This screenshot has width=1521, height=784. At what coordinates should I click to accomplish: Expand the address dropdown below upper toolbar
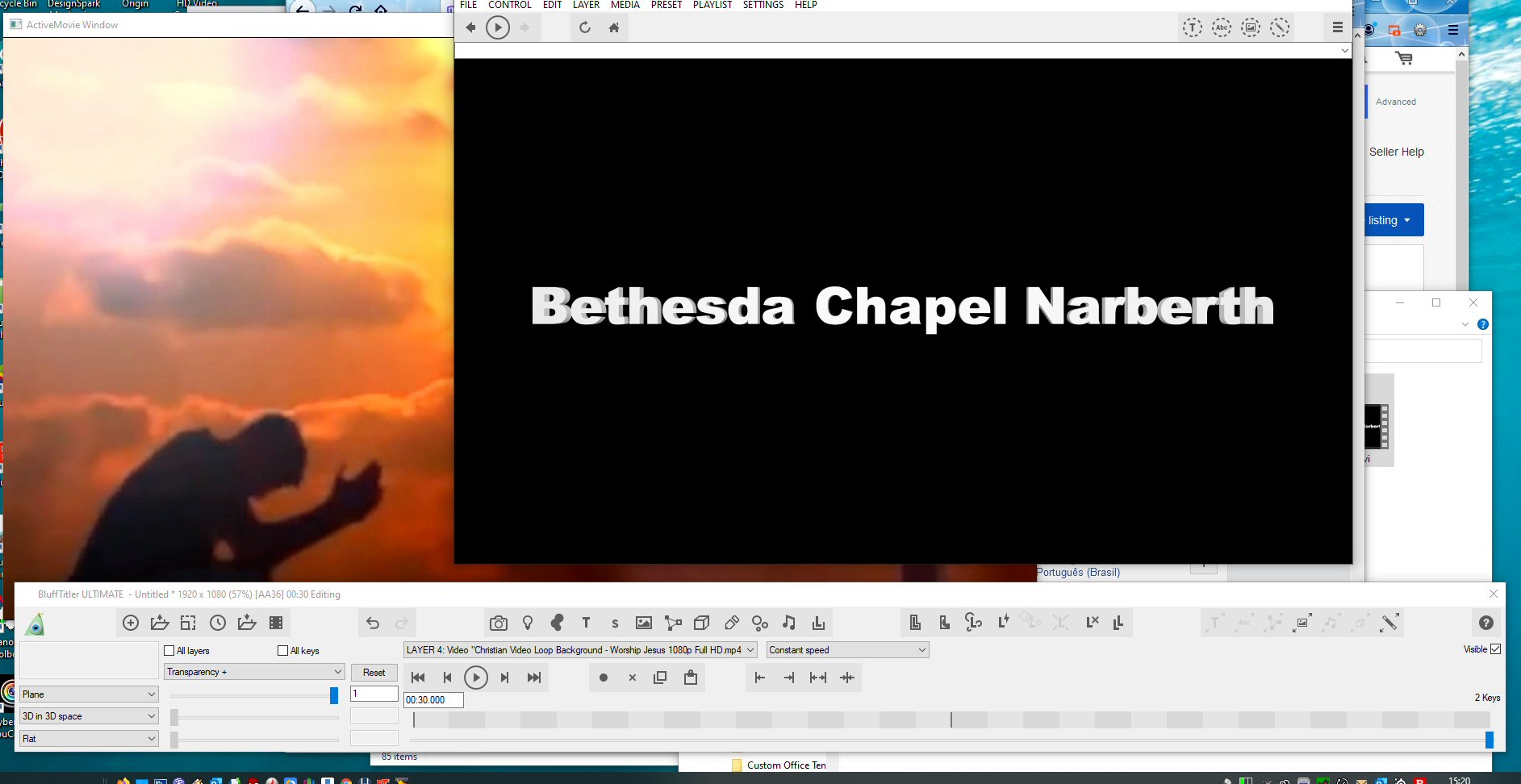(x=1344, y=51)
